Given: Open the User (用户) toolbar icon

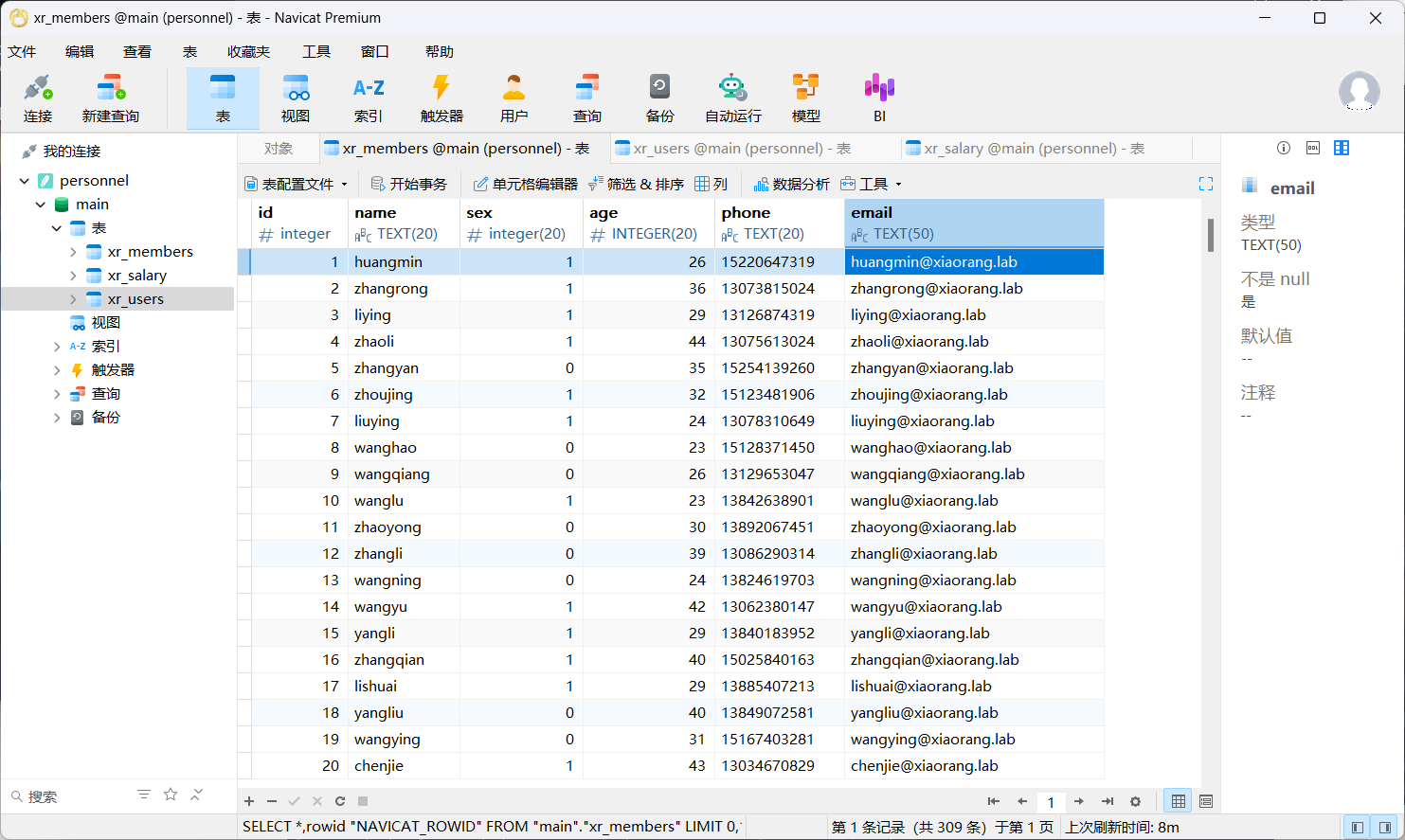Looking at the screenshot, I should [514, 98].
